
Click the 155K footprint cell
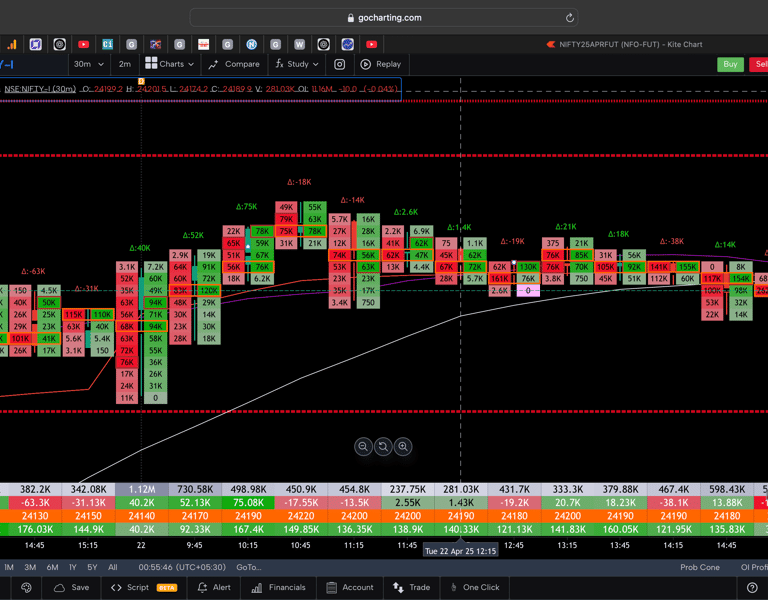[x=687, y=267]
